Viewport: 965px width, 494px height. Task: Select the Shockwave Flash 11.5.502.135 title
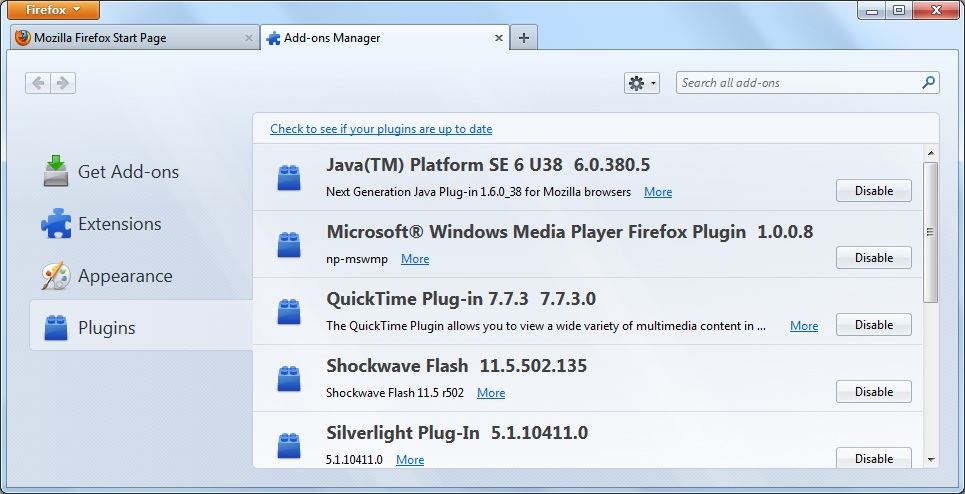point(457,366)
